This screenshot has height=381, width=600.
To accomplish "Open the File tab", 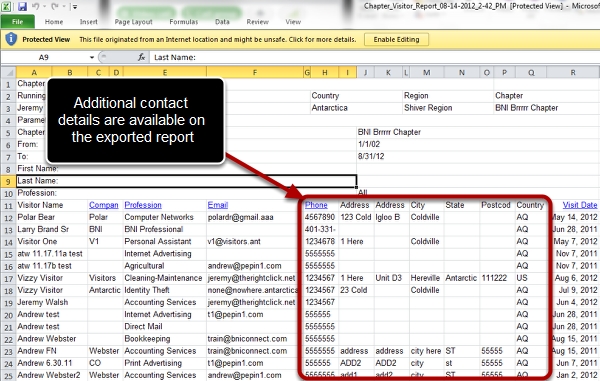I will pos(18,22).
